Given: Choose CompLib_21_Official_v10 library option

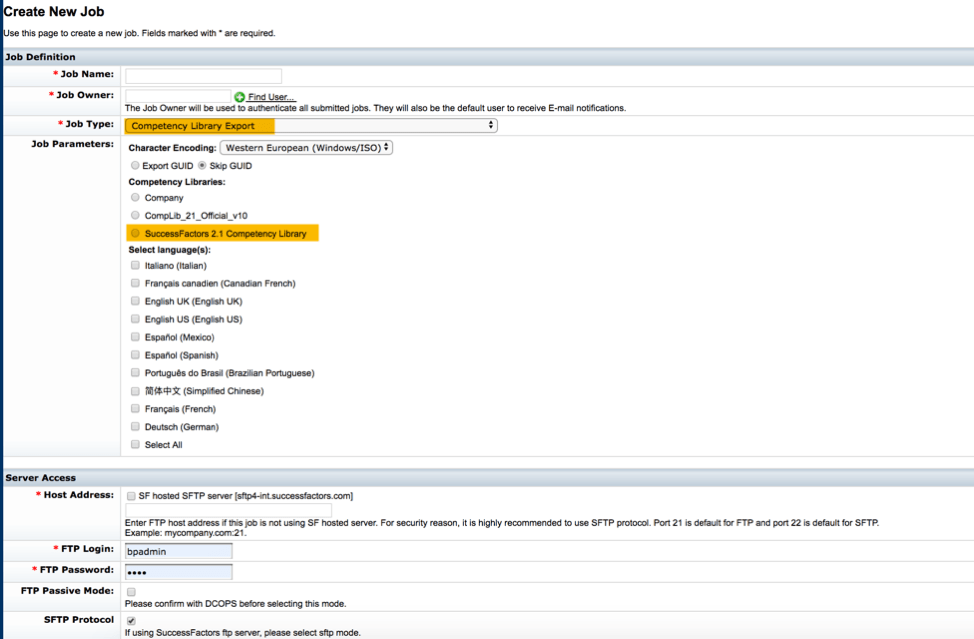Looking at the screenshot, I should pos(135,216).
